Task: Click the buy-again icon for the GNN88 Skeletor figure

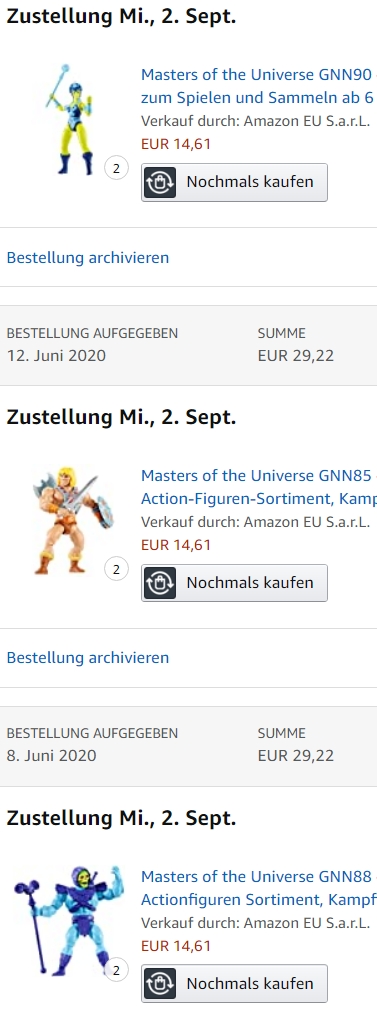Action: (159, 983)
